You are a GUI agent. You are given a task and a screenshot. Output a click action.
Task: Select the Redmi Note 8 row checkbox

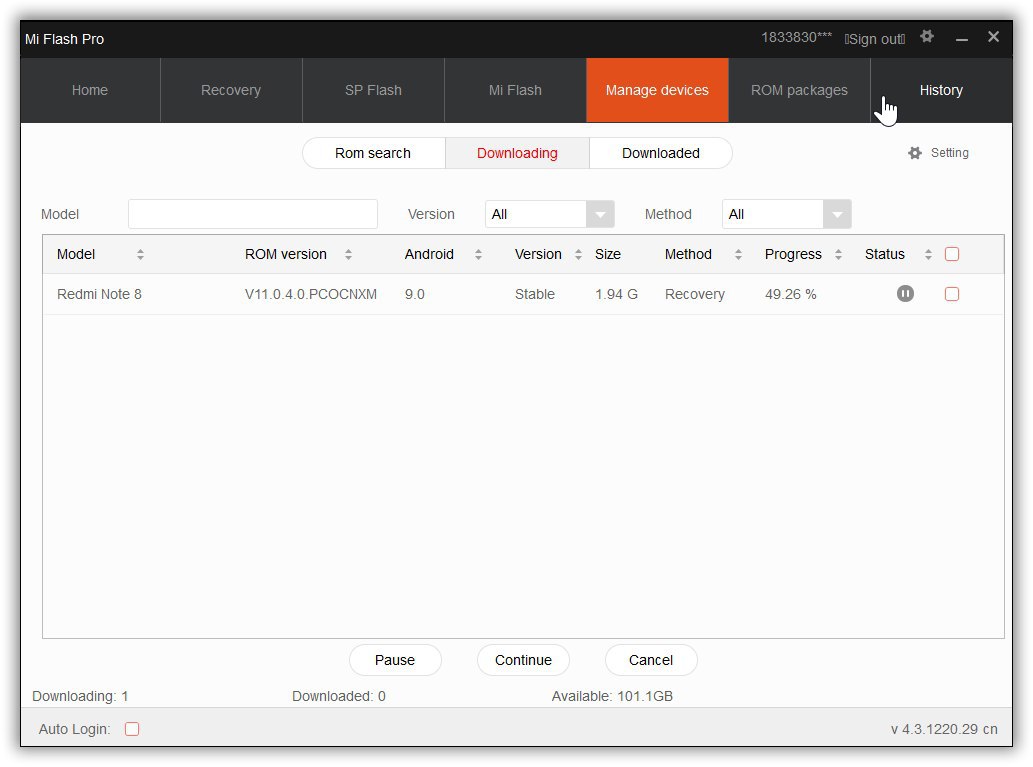[952, 294]
